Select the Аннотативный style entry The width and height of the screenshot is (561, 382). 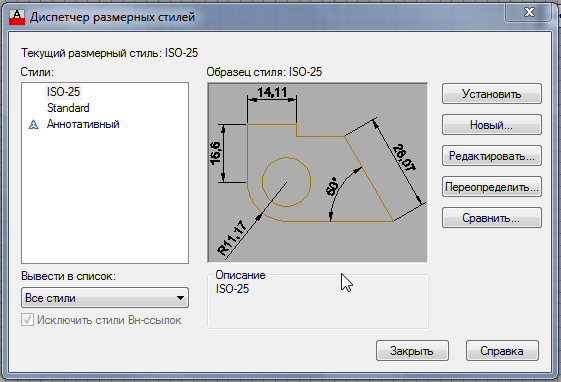pos(83,124)
